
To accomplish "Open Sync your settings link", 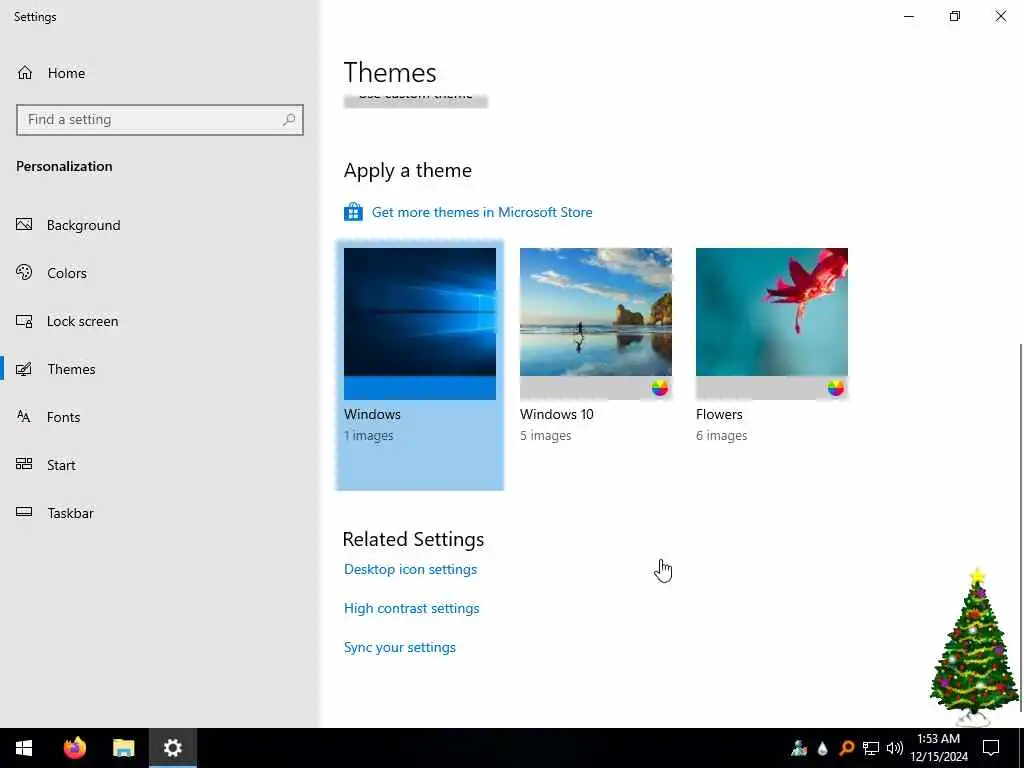I will point(400,648).
